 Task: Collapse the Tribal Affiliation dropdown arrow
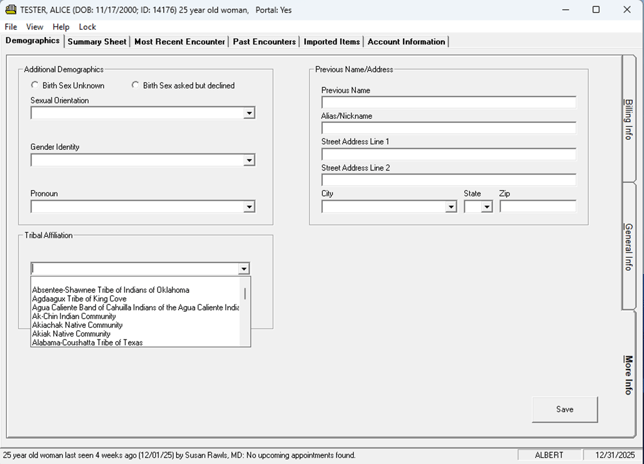coord(243,269)
